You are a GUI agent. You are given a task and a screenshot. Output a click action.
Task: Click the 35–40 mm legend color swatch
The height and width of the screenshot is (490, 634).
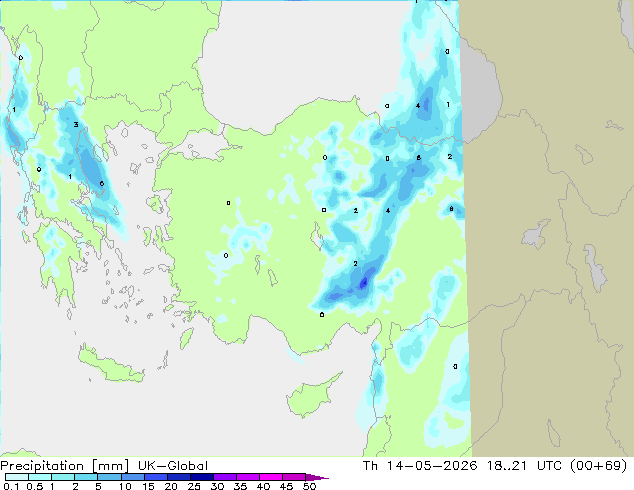248,477
